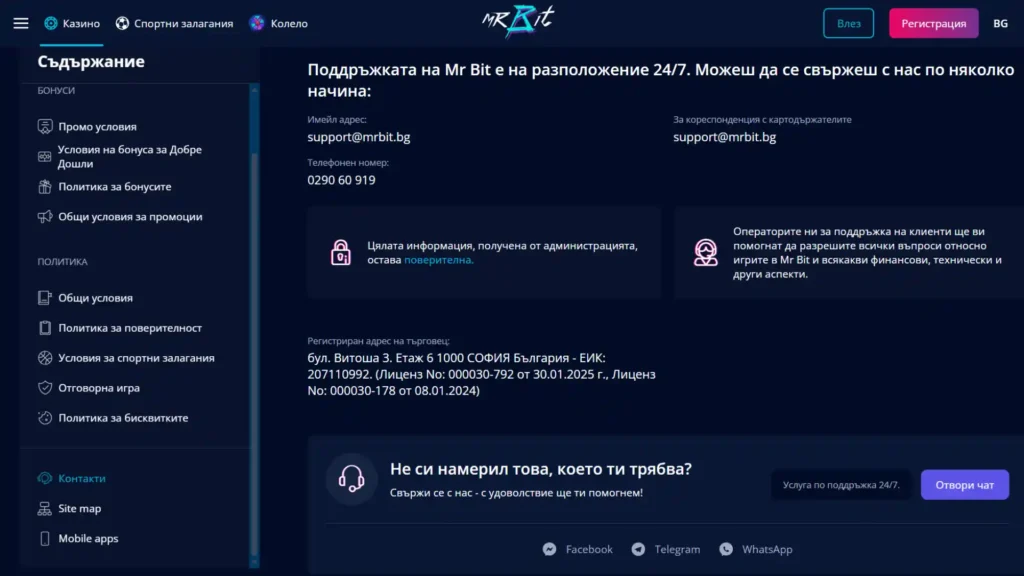The width and height of the screenshot is (1024, 576).
Task: Click the Контакти sidebar icon
Action: point(44,478)
